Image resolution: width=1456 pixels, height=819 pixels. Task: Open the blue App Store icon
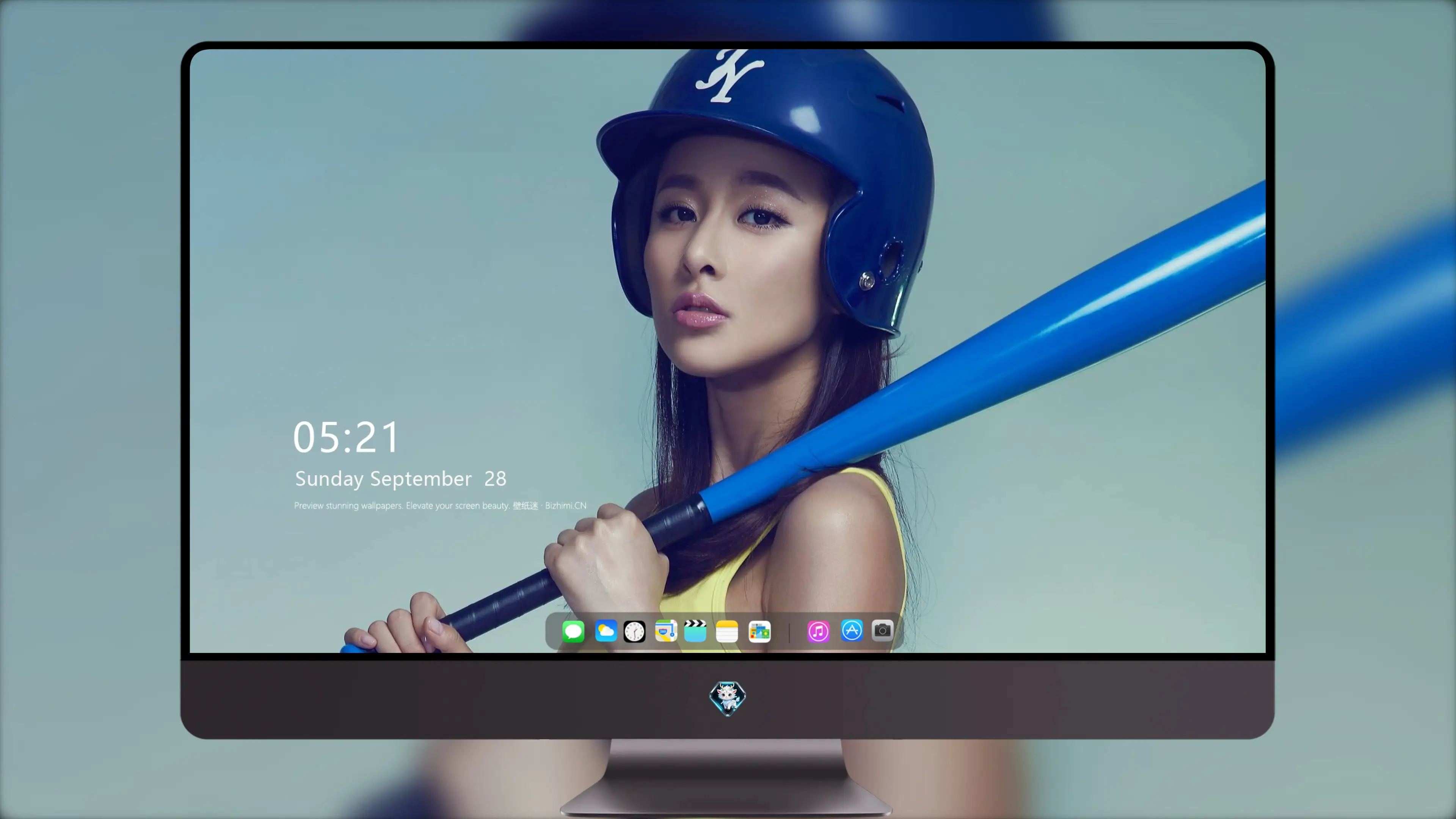pos(852,630)
